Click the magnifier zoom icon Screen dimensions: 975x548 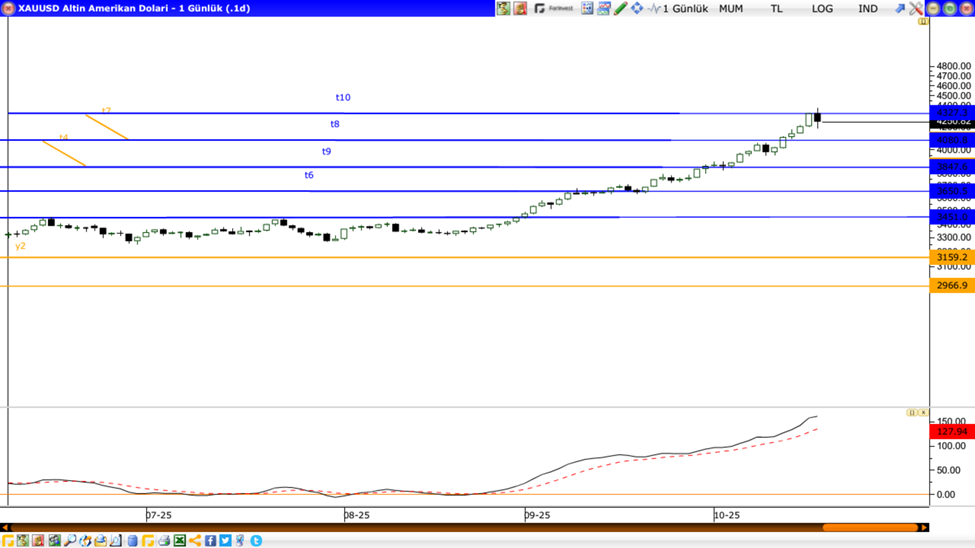coord(70,541)
